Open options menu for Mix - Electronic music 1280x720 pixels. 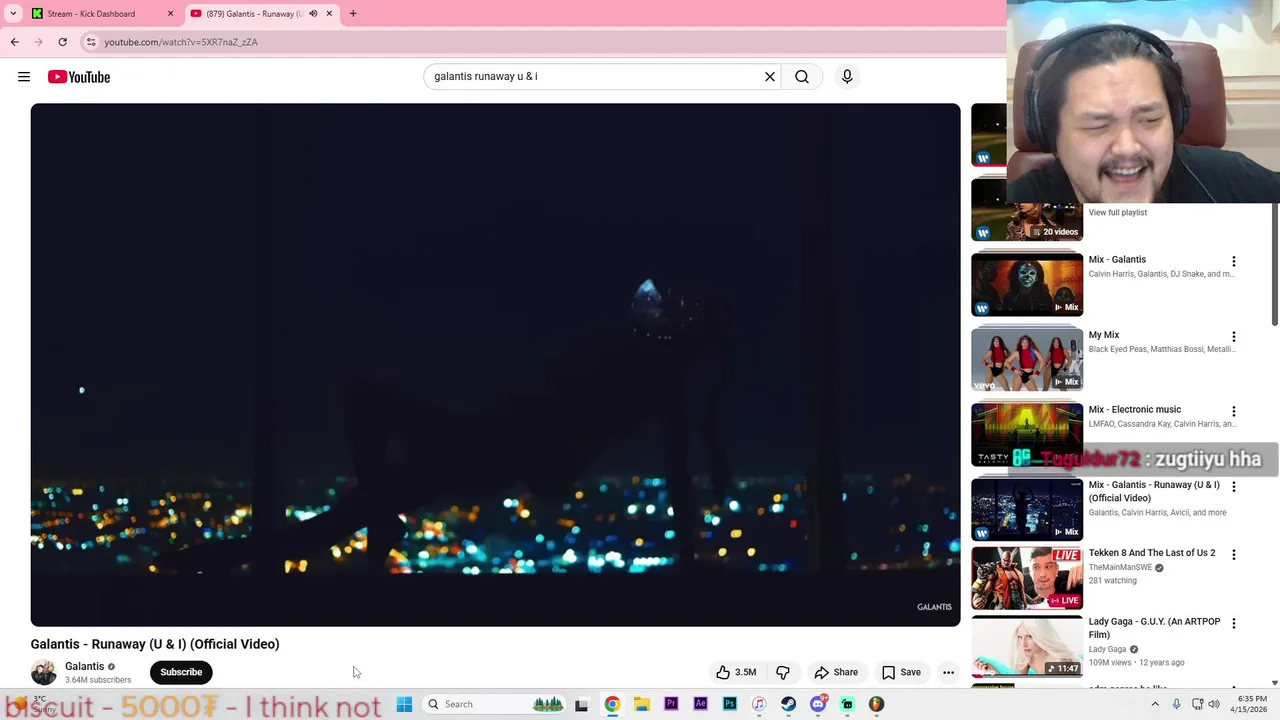click(1233, 411)
